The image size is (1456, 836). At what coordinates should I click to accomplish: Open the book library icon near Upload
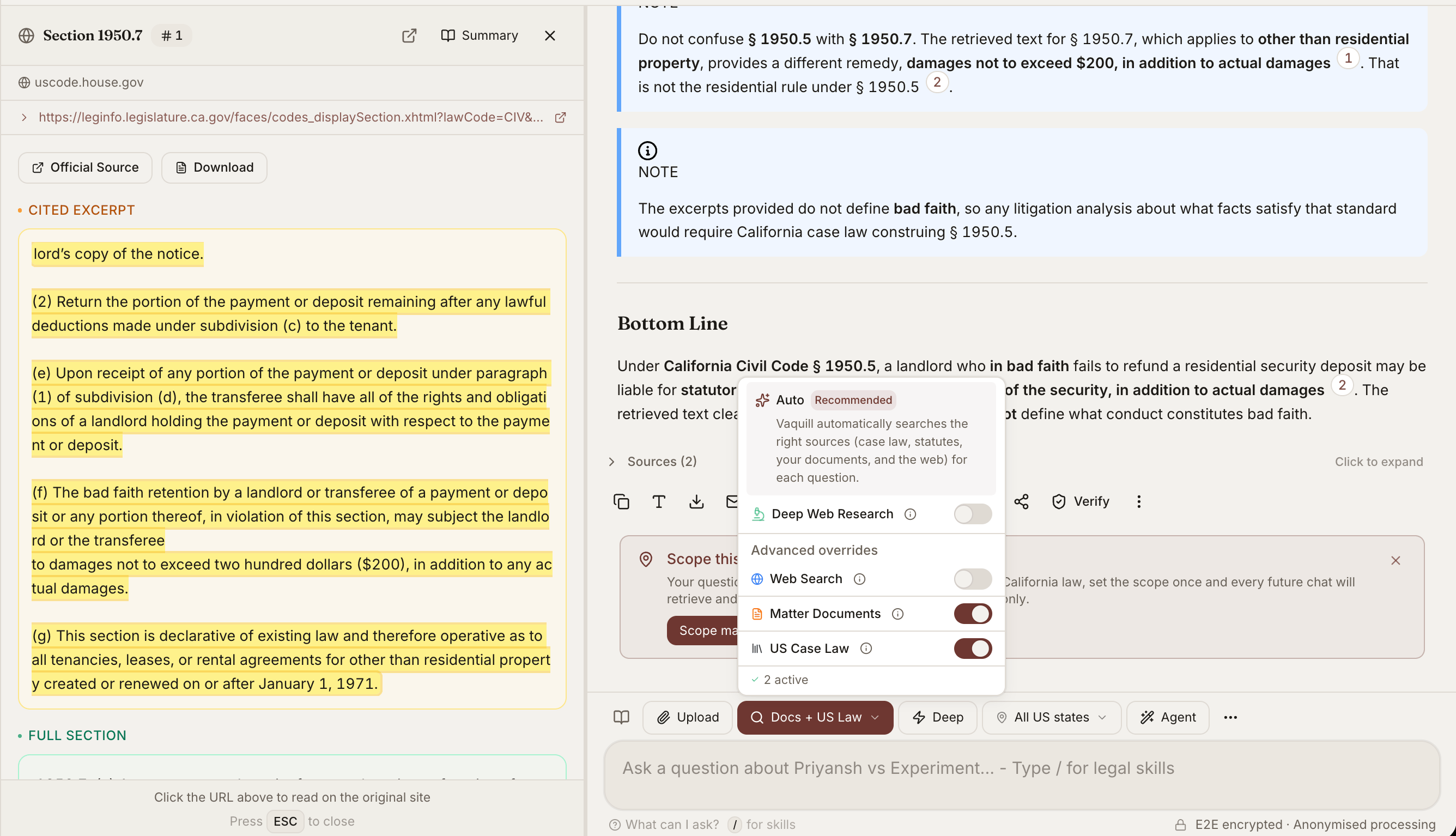(x=621, y=717)
